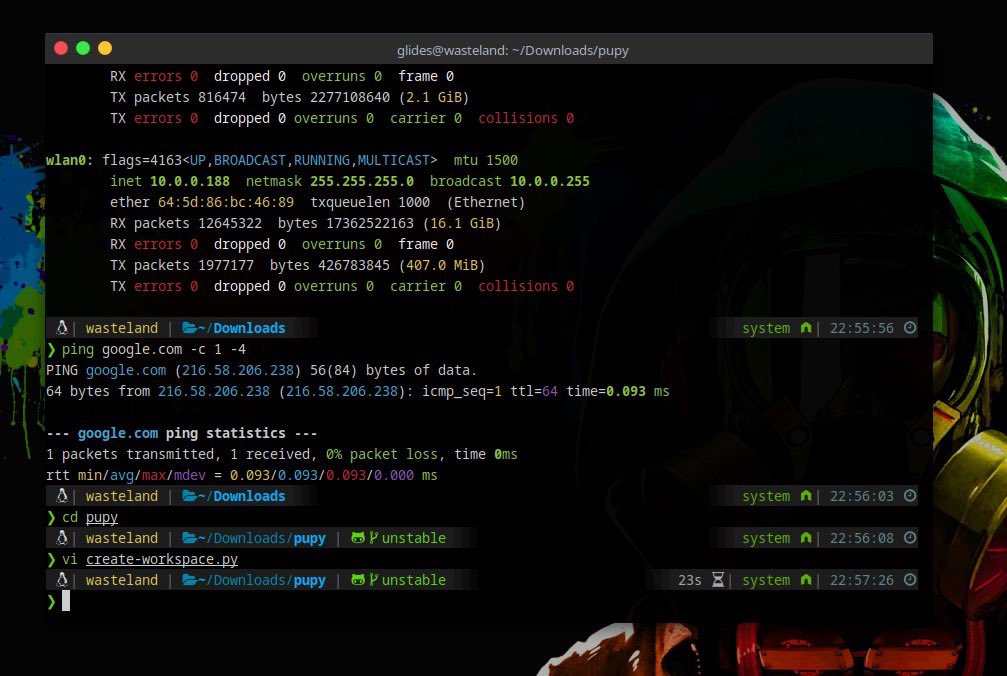The width and height of the screenshot is (1007, 676).
Task: Click the (2.1 GiB) TX size
Action: point(434,97)
